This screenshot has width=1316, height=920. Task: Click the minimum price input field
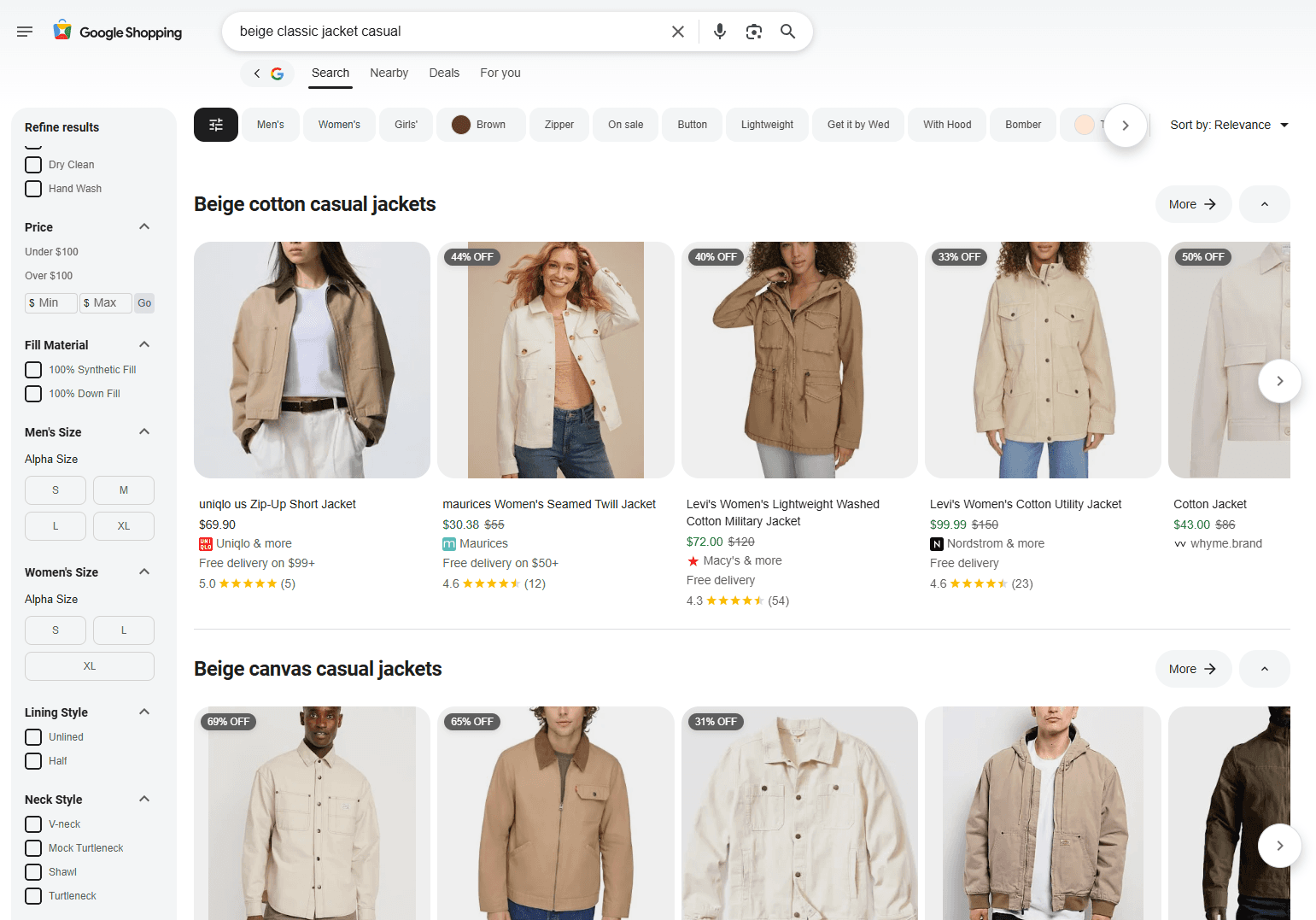(51, 303)
